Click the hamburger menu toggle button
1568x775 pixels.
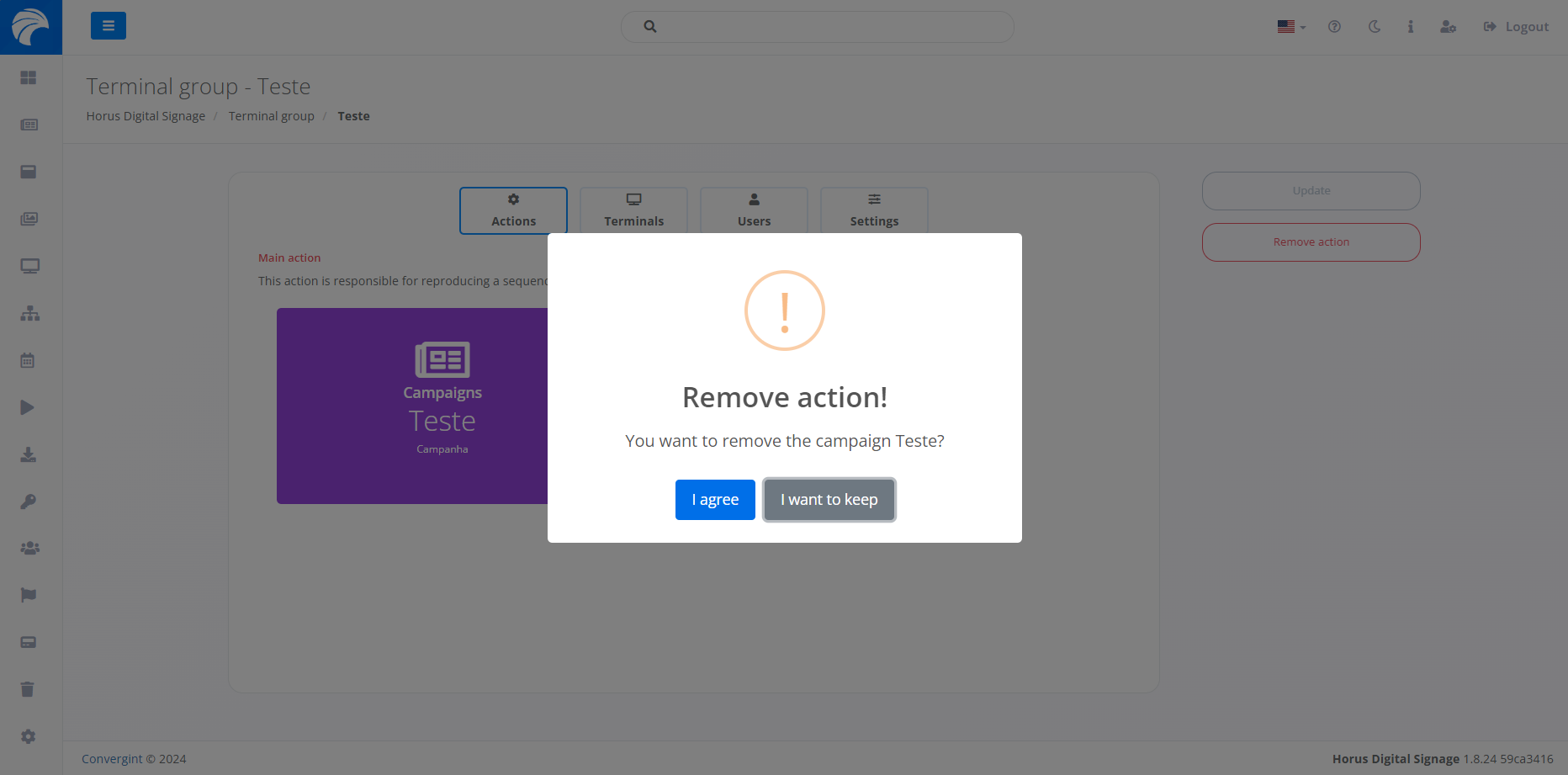pos(109,26)
